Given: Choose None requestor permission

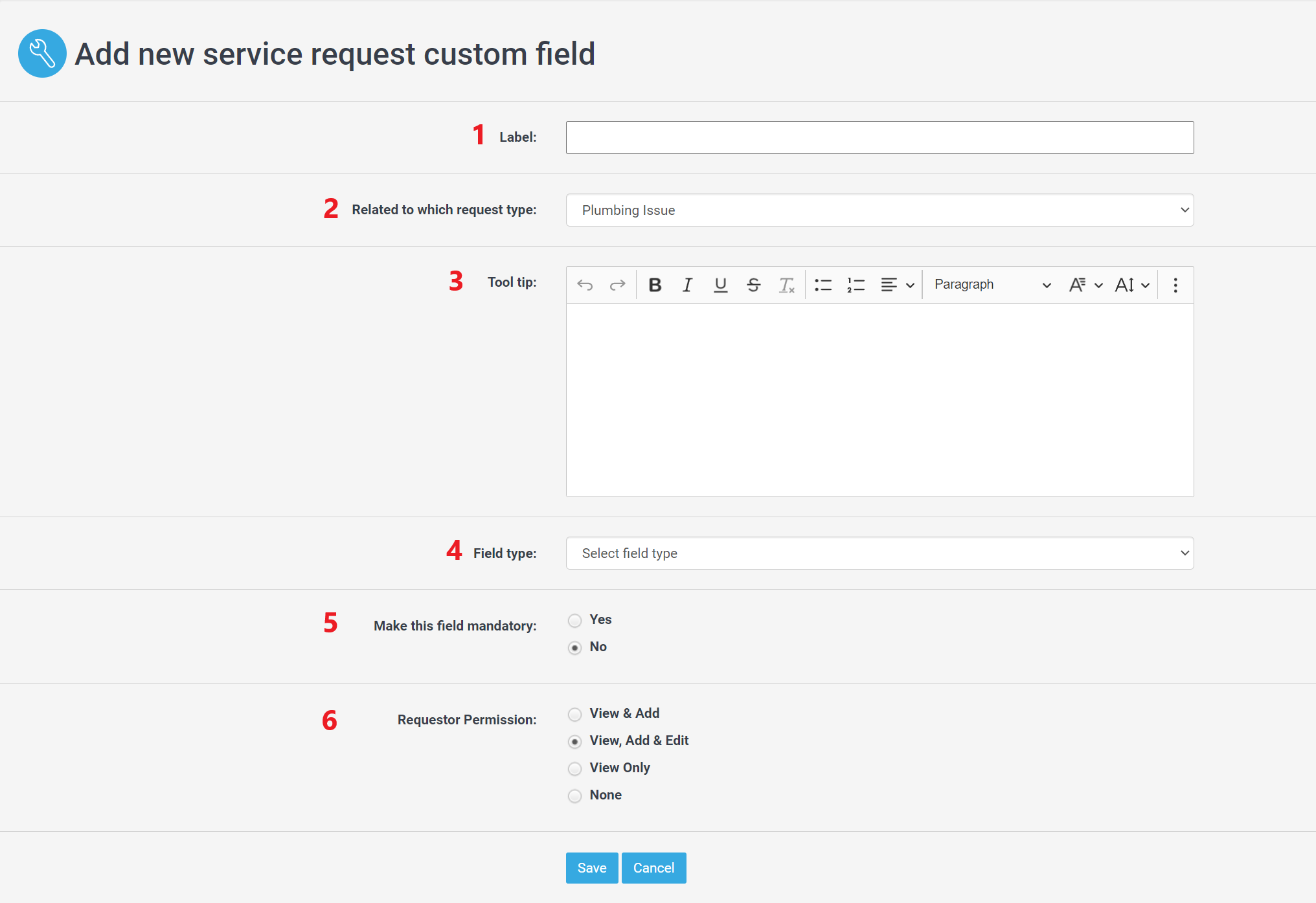Looking at the screenshot, I should pos(574,796).
